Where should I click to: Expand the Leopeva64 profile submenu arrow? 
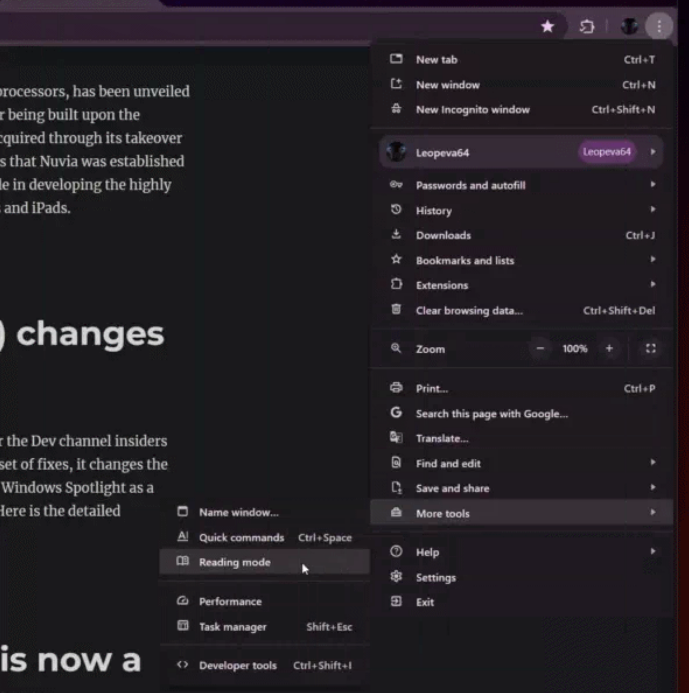coord(653,152)
